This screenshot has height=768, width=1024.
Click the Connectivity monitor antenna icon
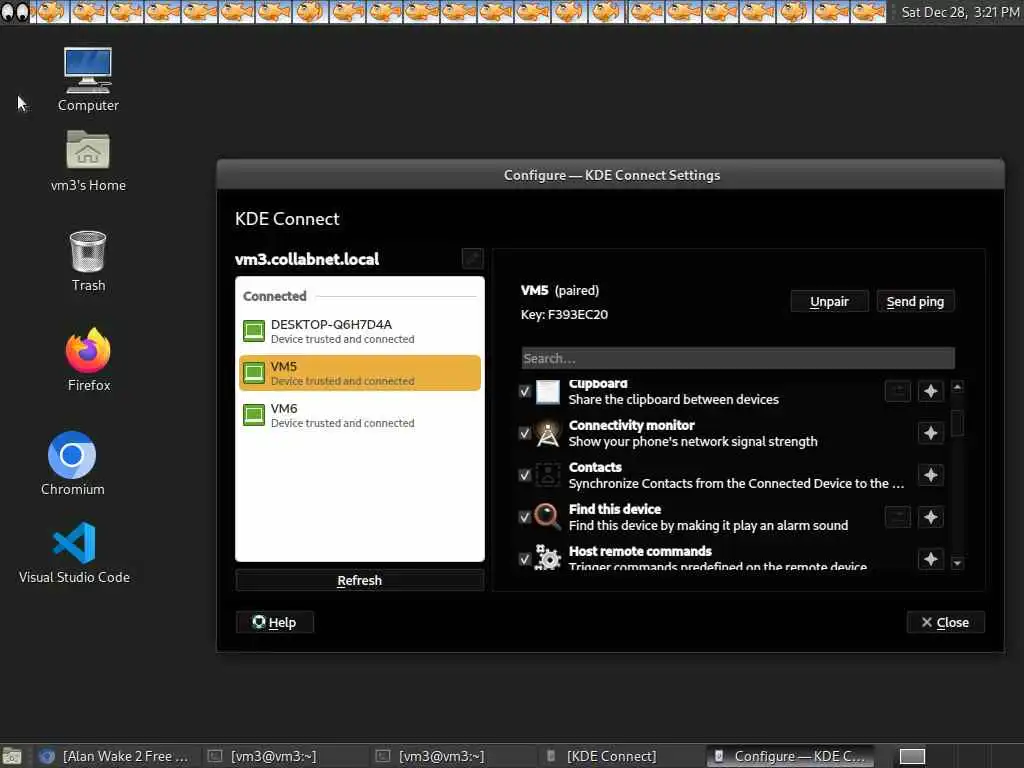pyautogui.click(x=547, y=433)
